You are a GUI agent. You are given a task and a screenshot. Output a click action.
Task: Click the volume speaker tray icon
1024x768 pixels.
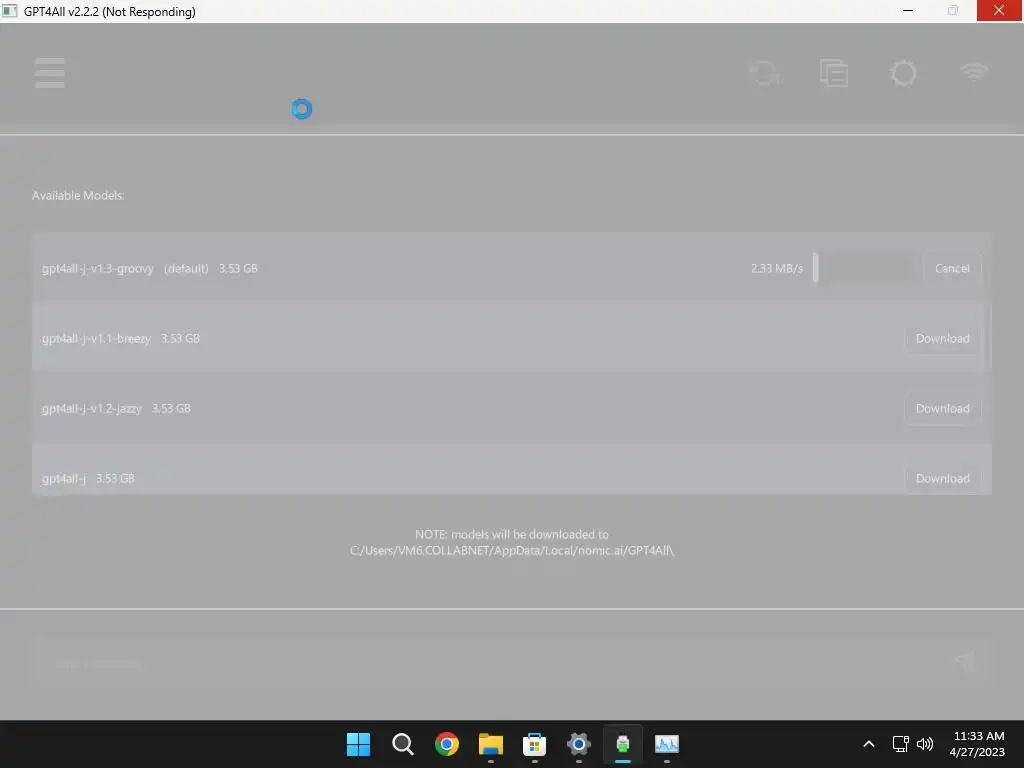(x=925, y=744)
